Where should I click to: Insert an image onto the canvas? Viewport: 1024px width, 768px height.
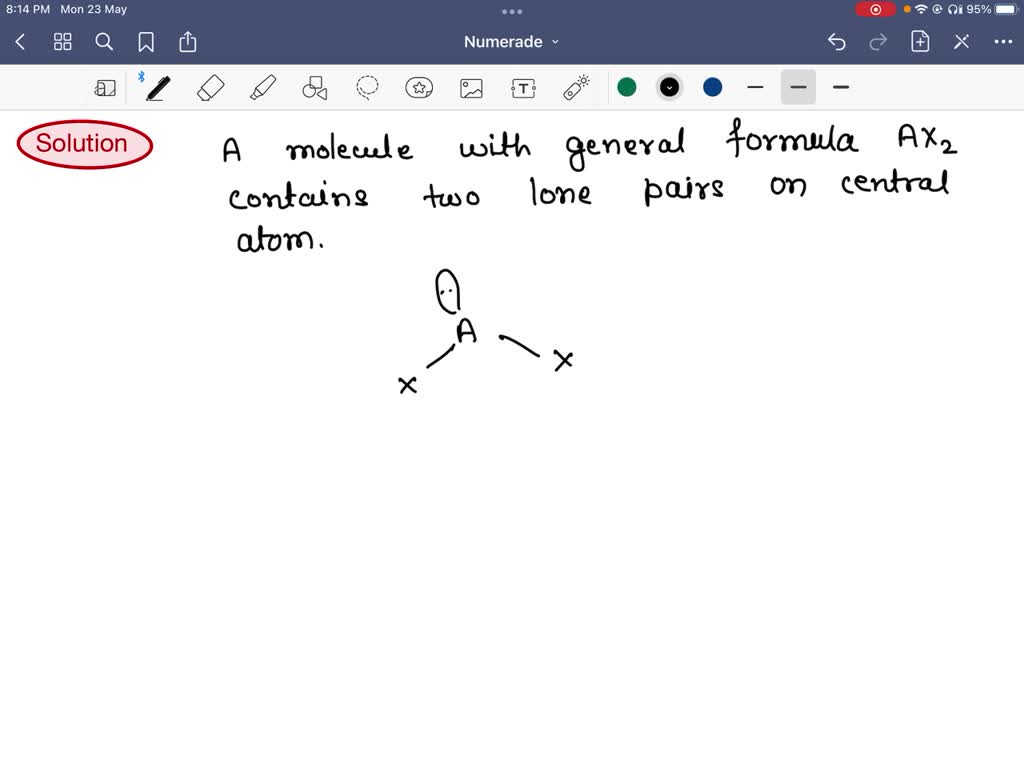point(471,87)
